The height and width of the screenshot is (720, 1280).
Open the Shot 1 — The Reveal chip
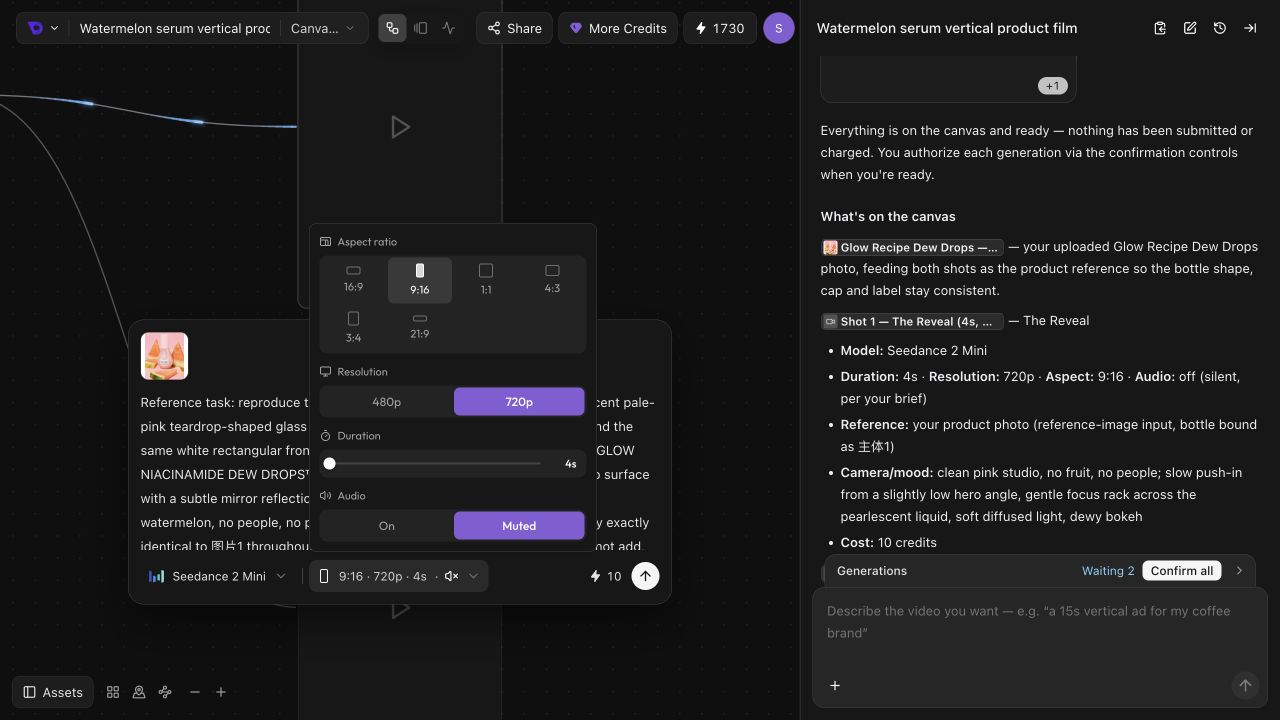point(912,321)
